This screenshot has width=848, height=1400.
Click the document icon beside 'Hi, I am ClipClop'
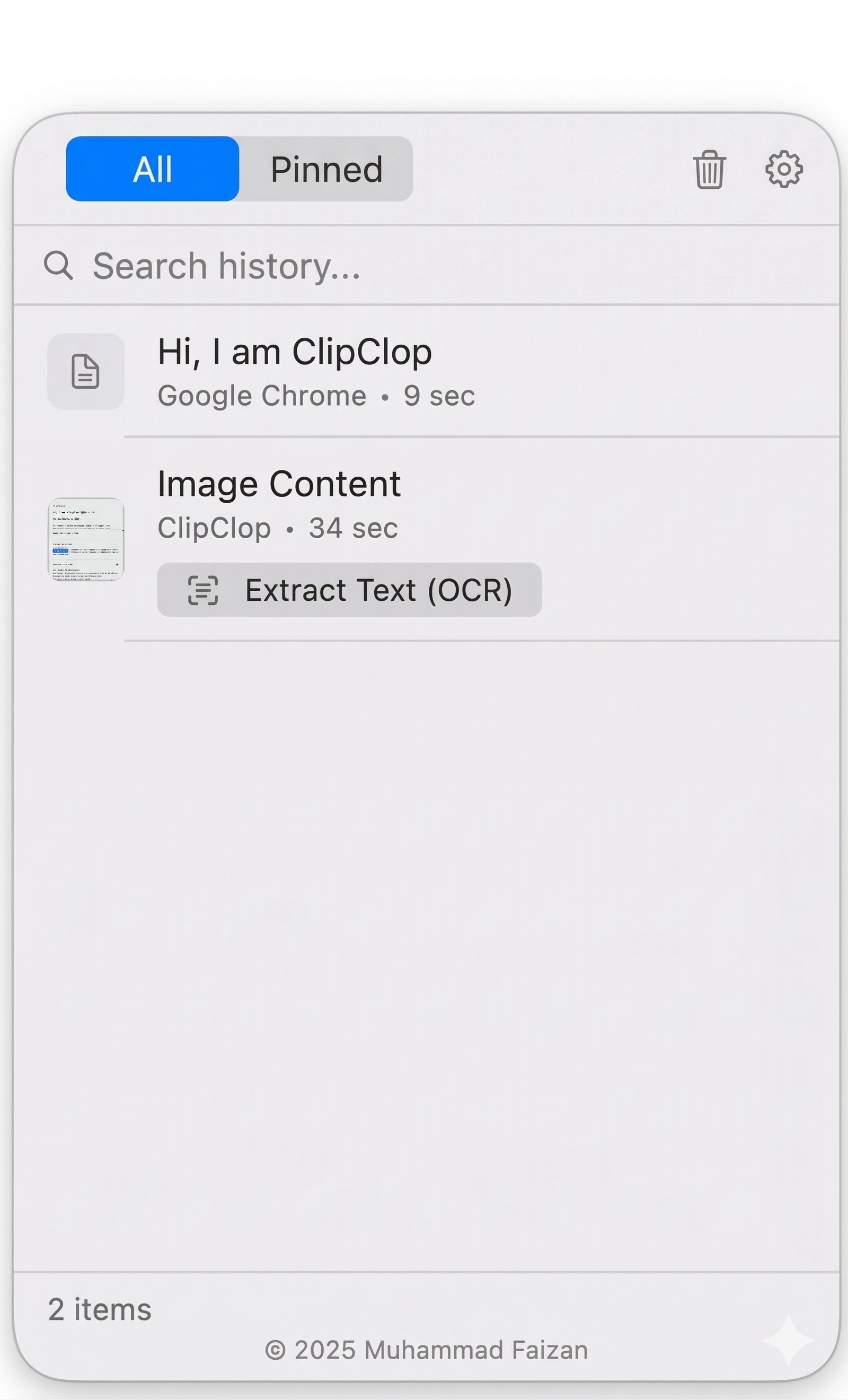(85, 372)
